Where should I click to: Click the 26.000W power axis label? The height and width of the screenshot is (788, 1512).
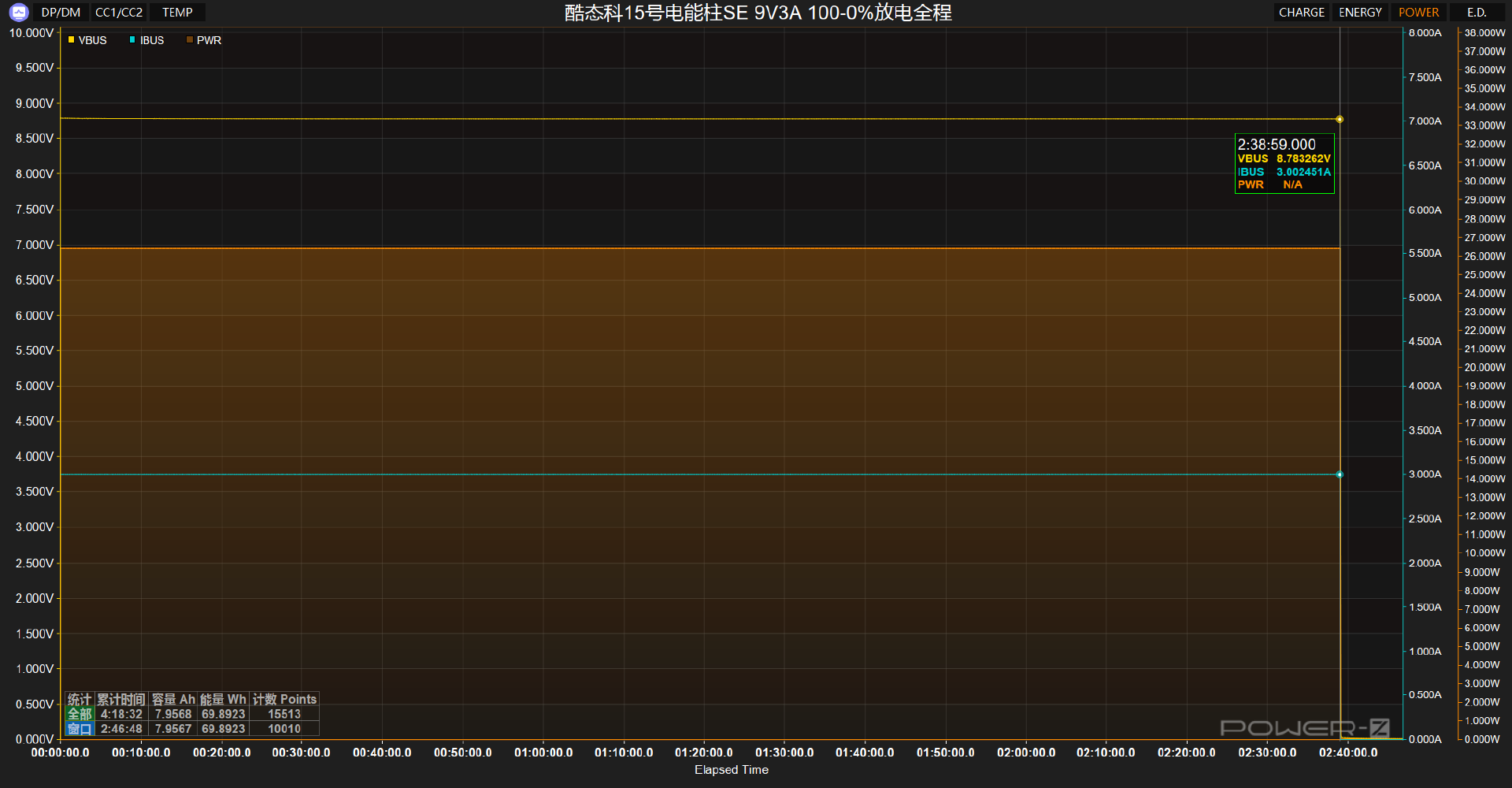1484,256
